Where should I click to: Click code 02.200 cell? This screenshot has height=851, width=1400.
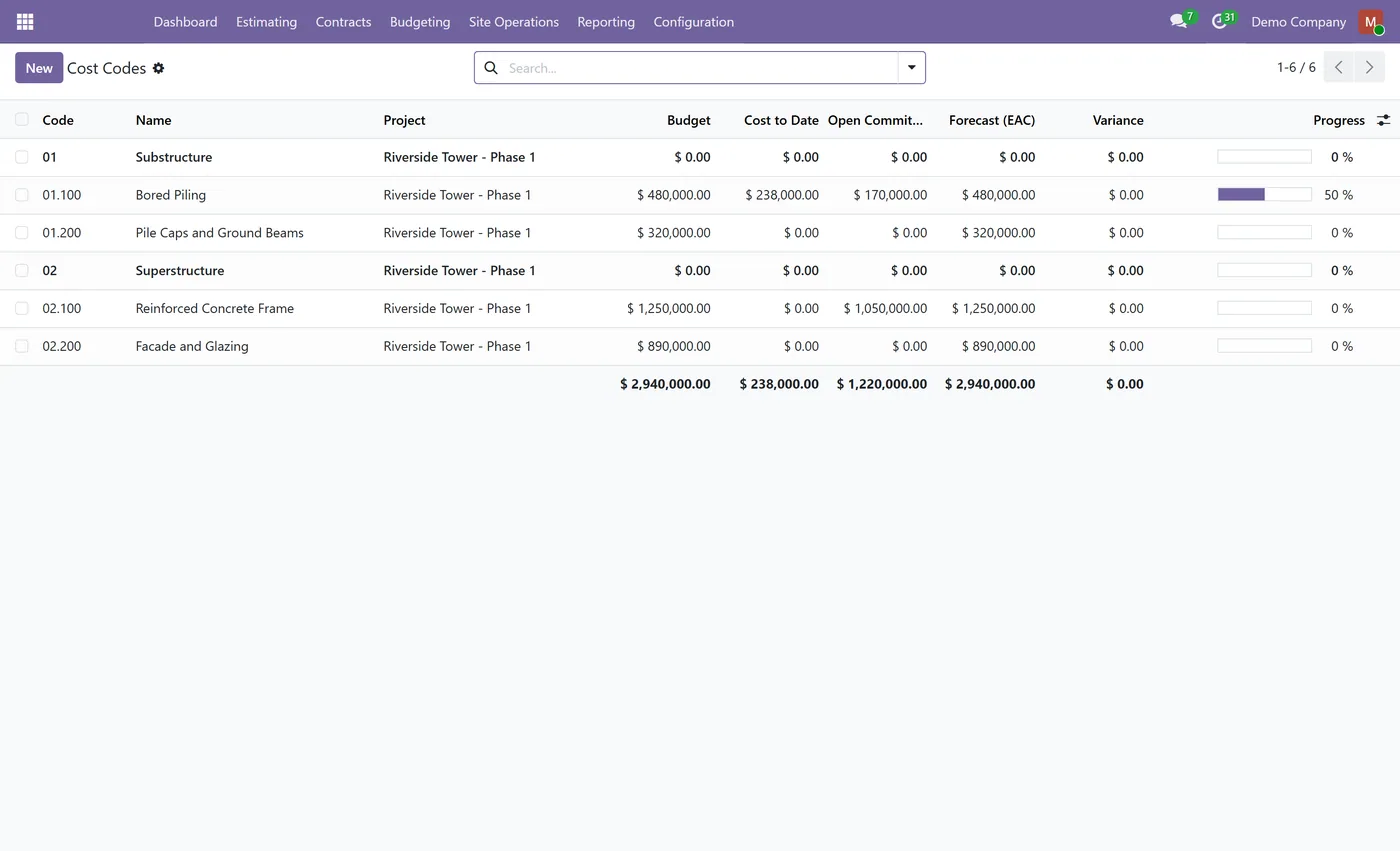(x=62, y=346)
